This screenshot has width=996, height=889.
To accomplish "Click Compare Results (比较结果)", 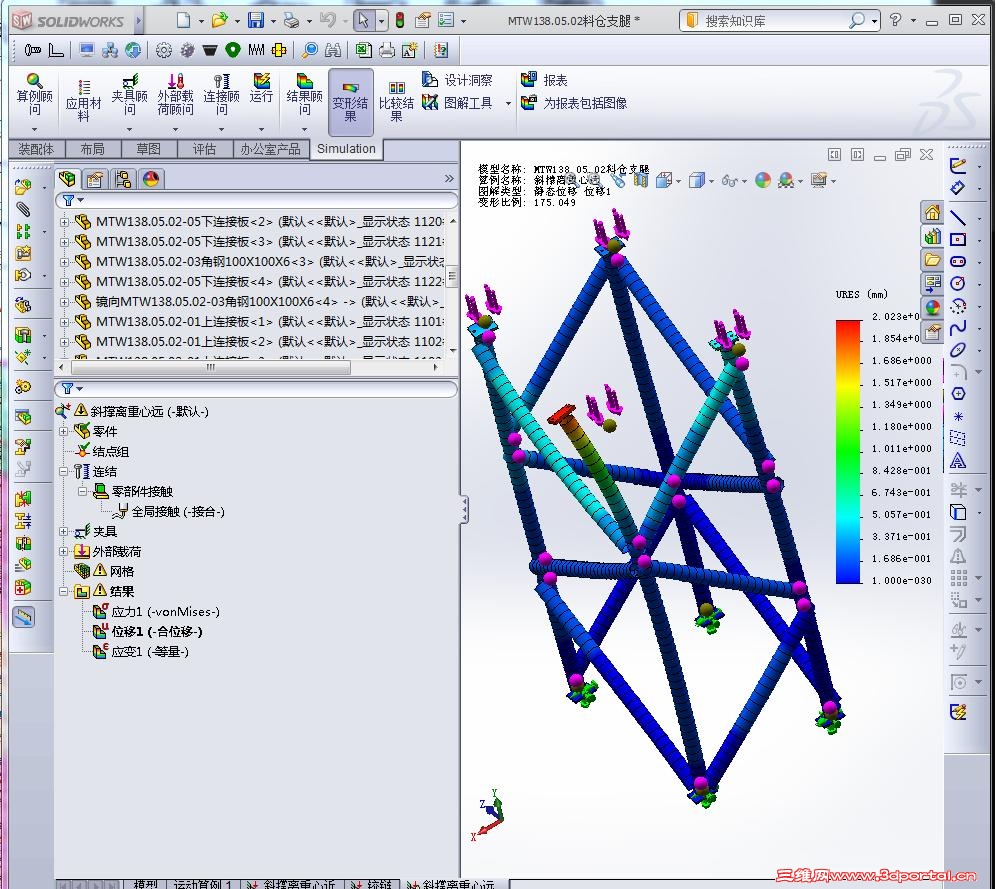I will [396, 102].
